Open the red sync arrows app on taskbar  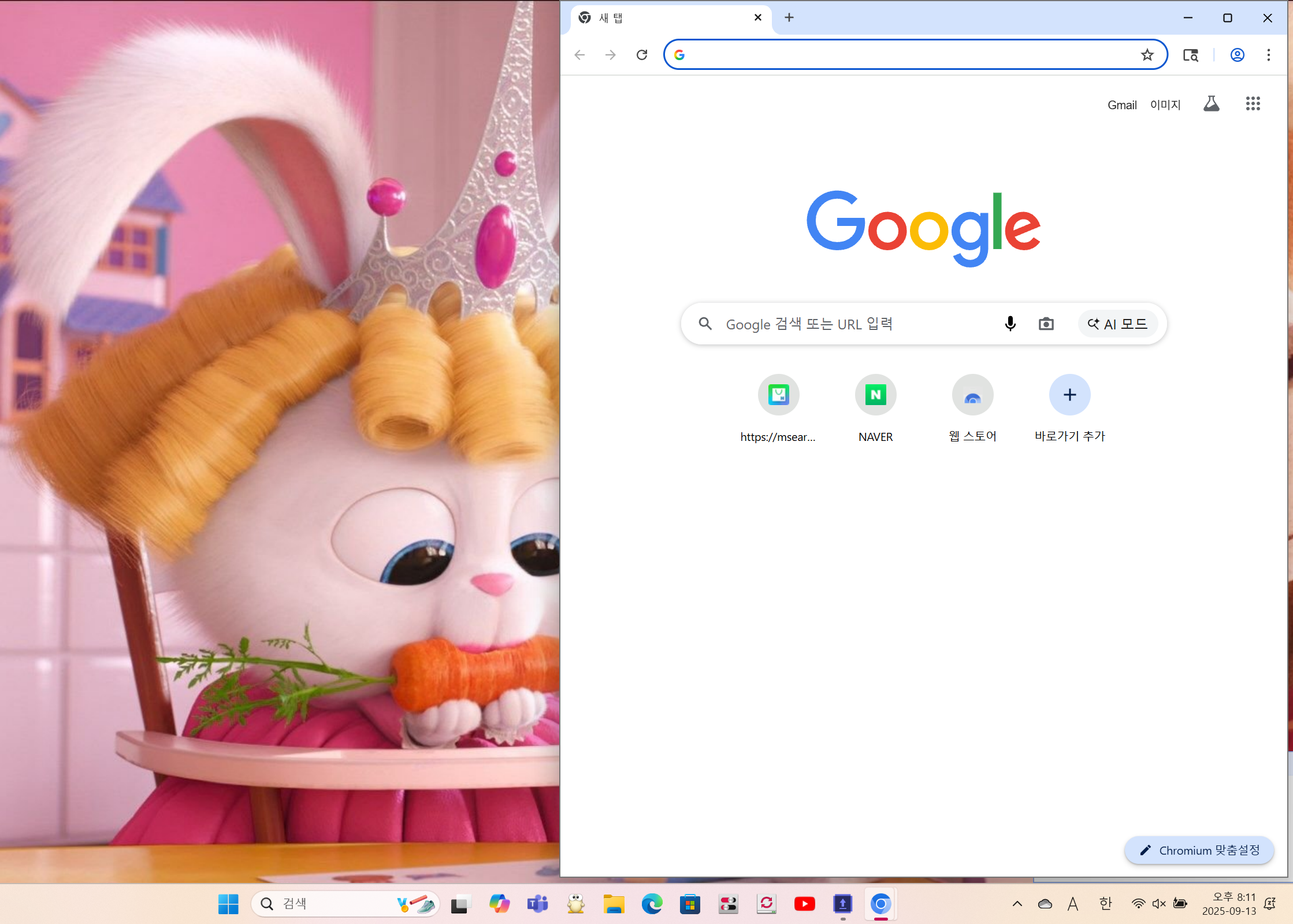(x=766, y=904)
